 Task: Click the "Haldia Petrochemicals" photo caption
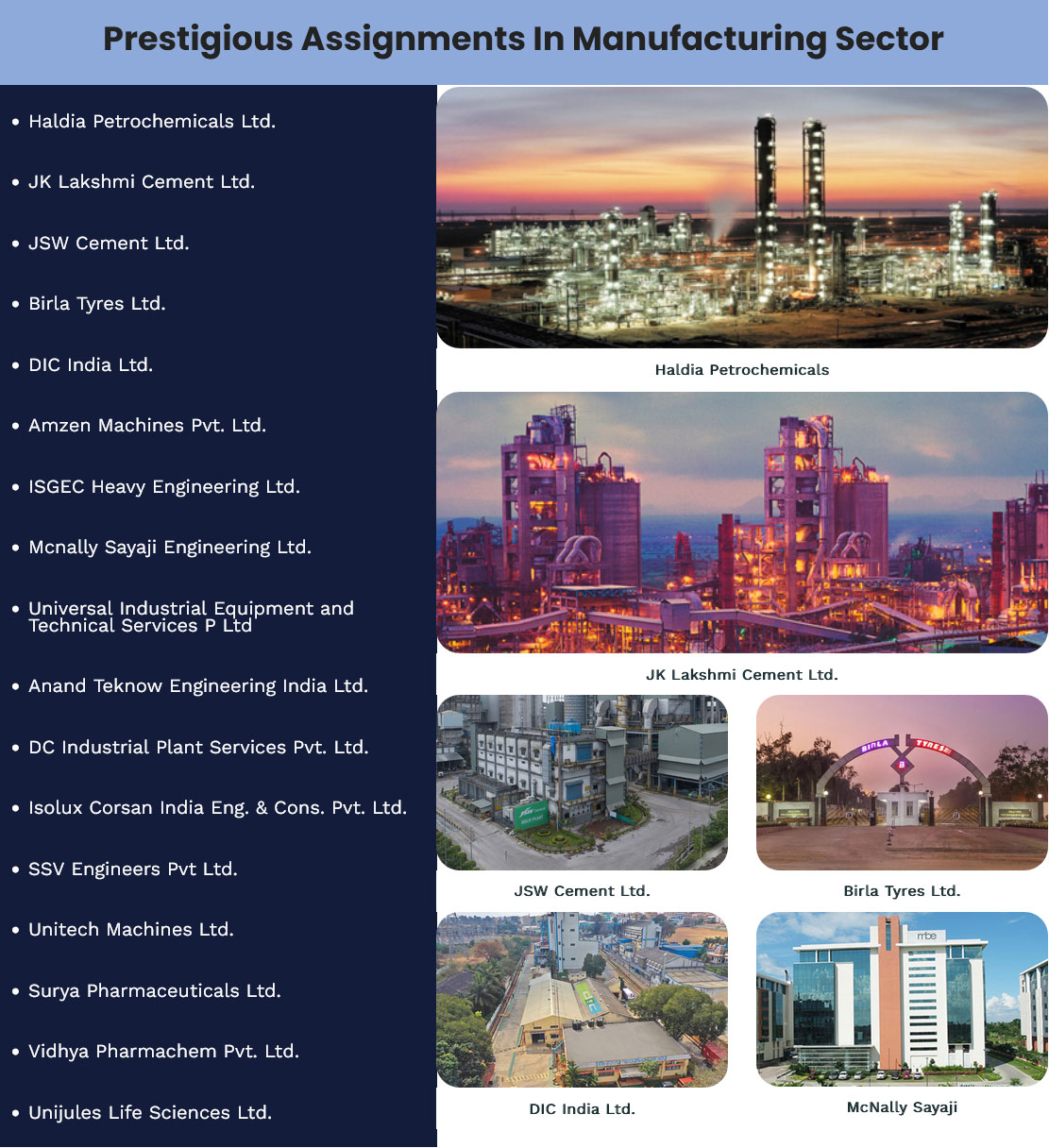click(742, 370)
